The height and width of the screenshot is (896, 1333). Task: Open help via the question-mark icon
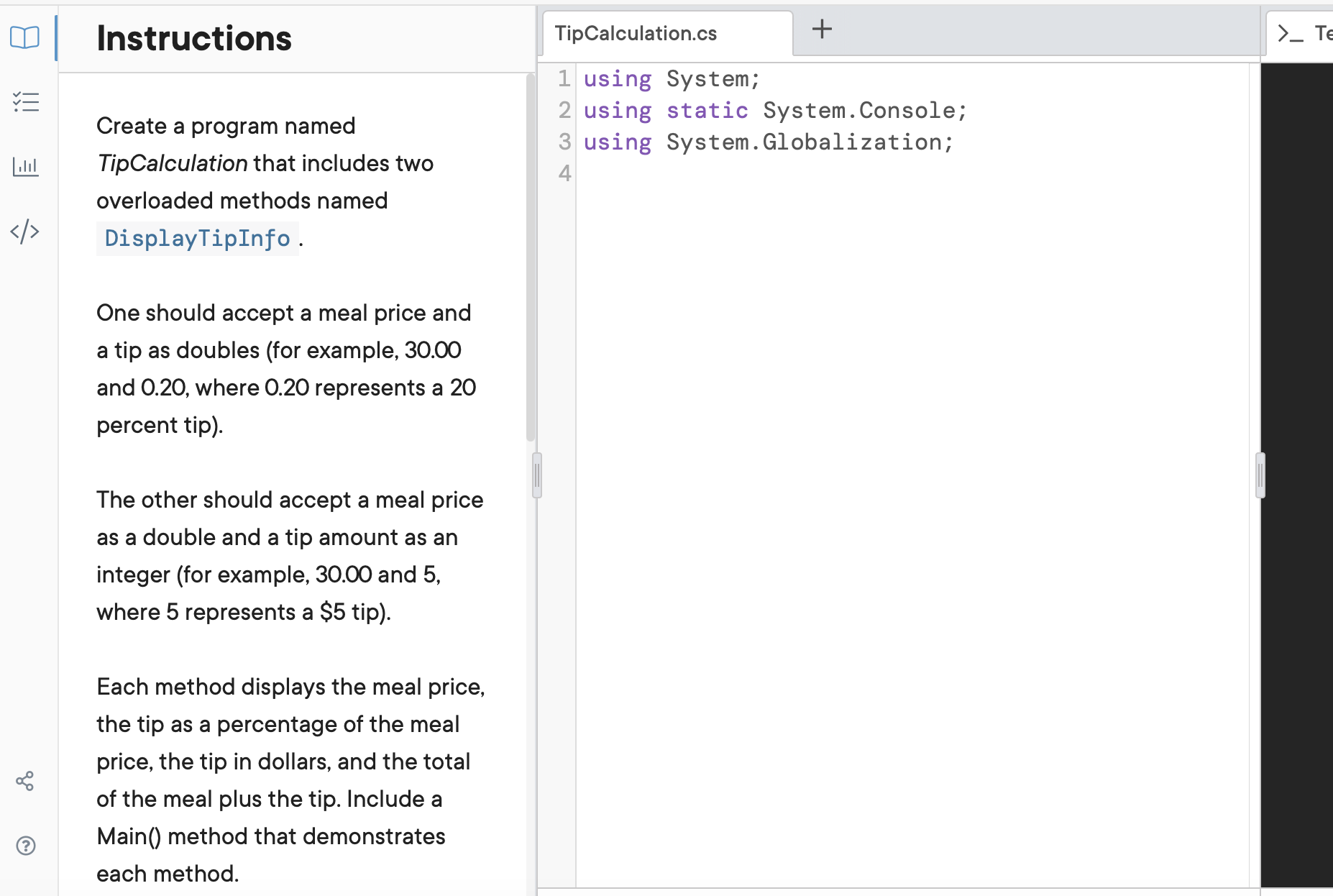[25, 846]
